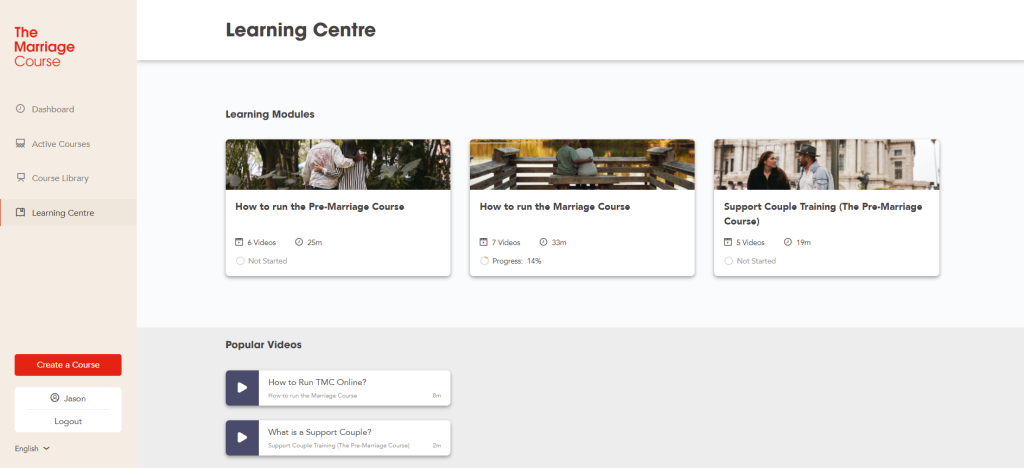Open Support Couple Training module title
Screen dimensions: 1024x468
[824, 213]
